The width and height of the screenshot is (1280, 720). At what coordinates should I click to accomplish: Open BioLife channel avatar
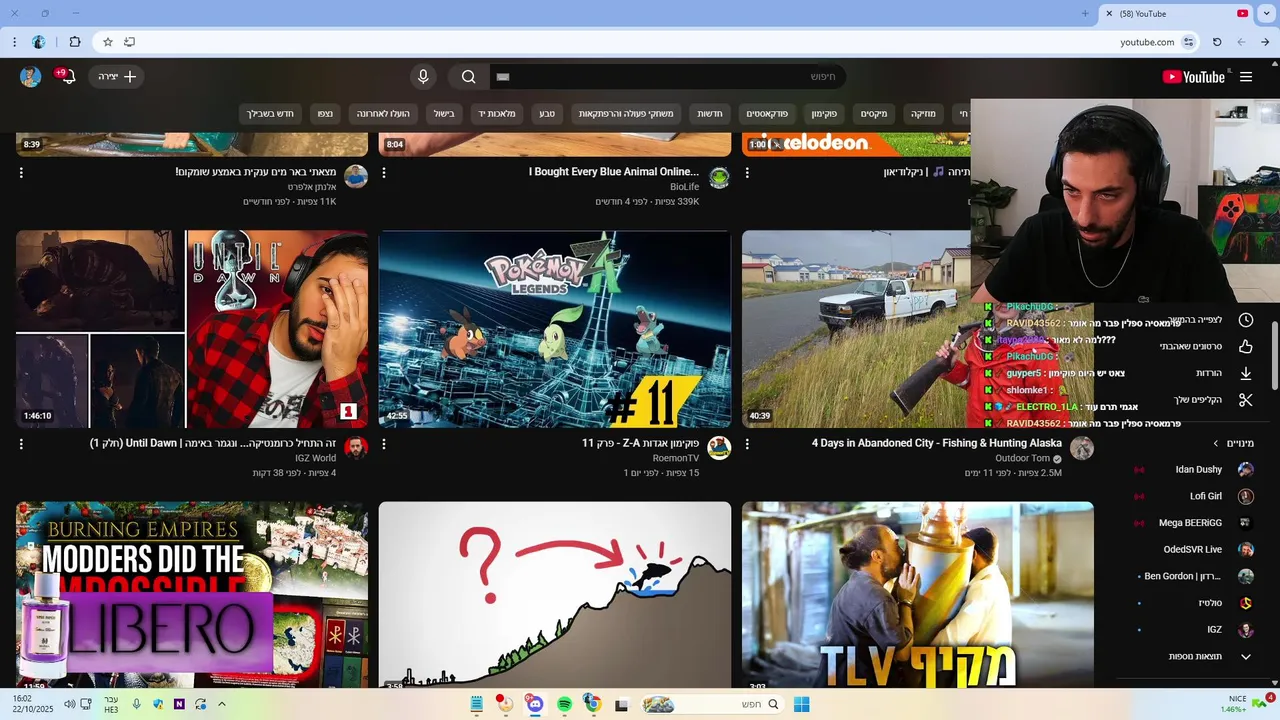coord(719,178)
